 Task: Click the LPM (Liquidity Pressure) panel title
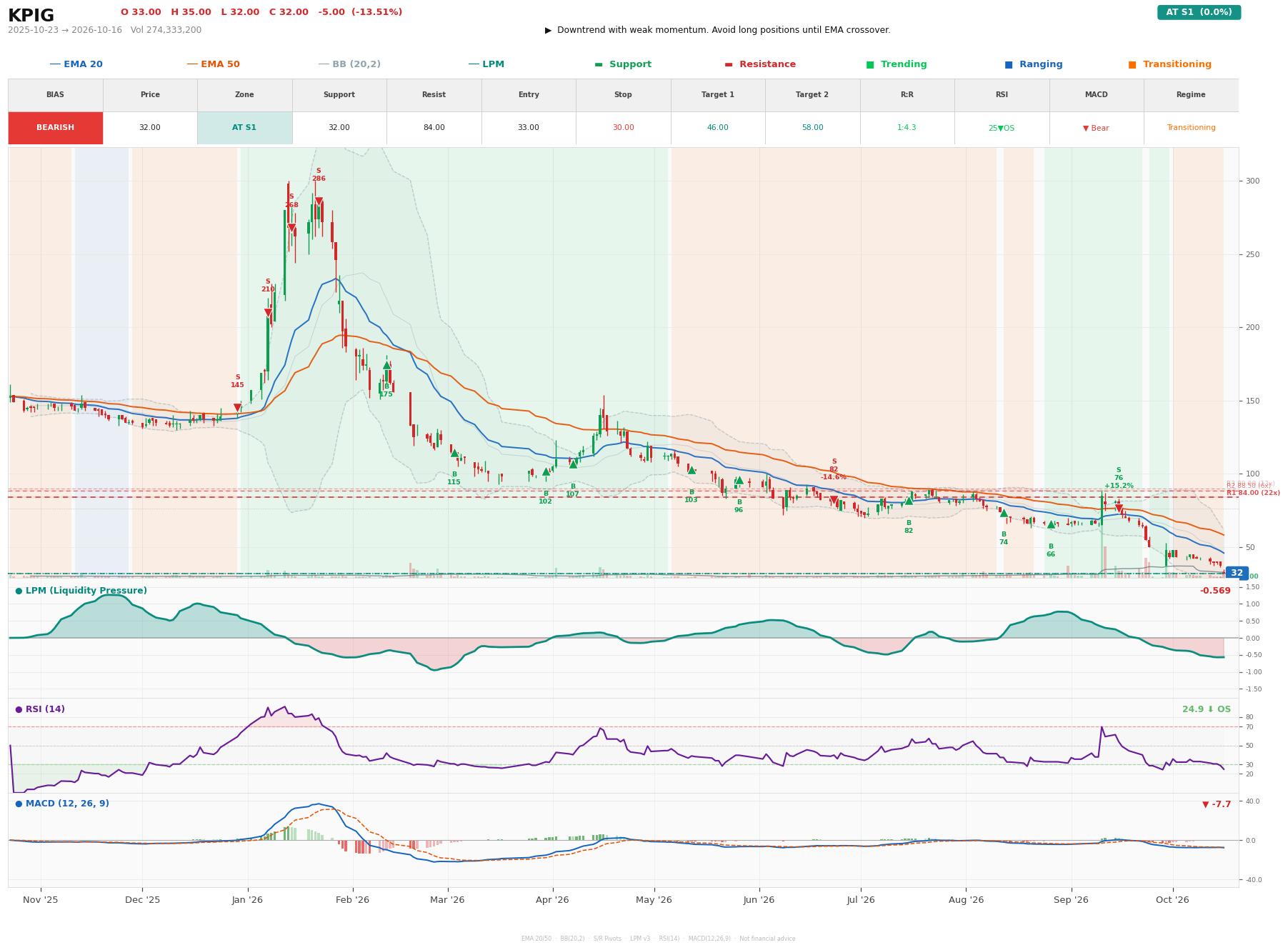pyautogui.click(x=81, y=591)
